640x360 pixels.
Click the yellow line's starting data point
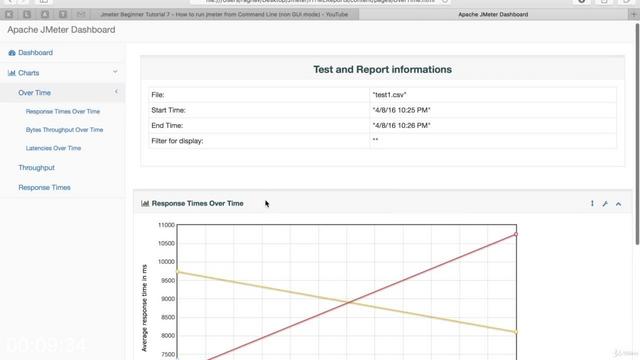(177, 272)
